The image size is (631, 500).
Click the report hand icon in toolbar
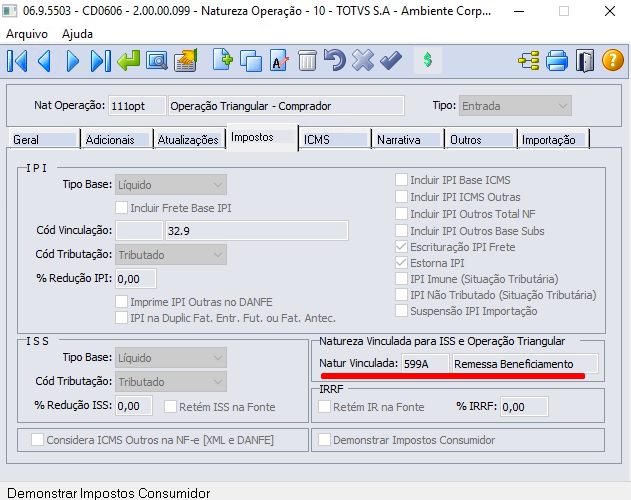point(186,60)
